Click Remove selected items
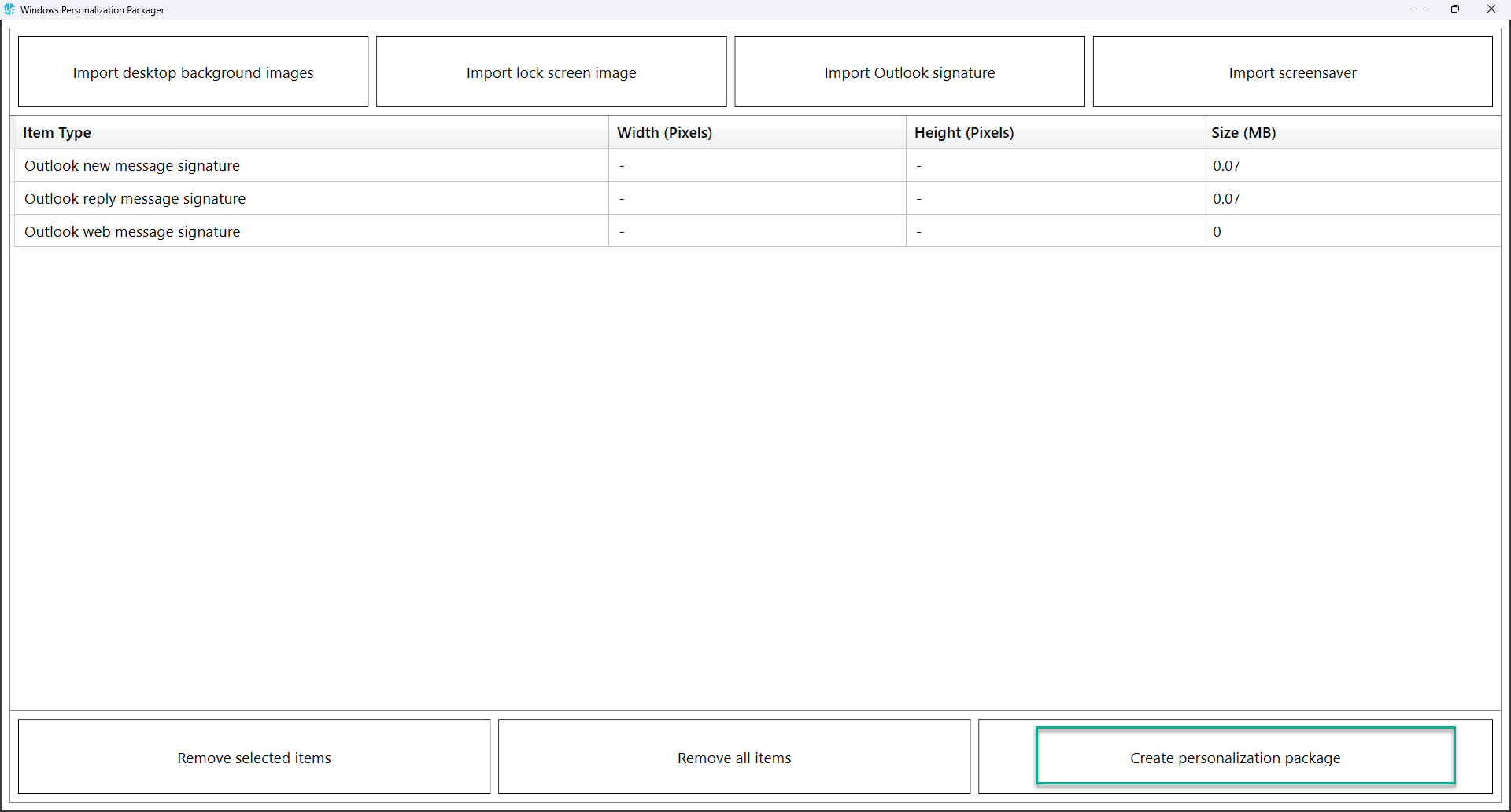Image resolution: width=1511 pixels, height=812 pixels. (x=253, y=757)
